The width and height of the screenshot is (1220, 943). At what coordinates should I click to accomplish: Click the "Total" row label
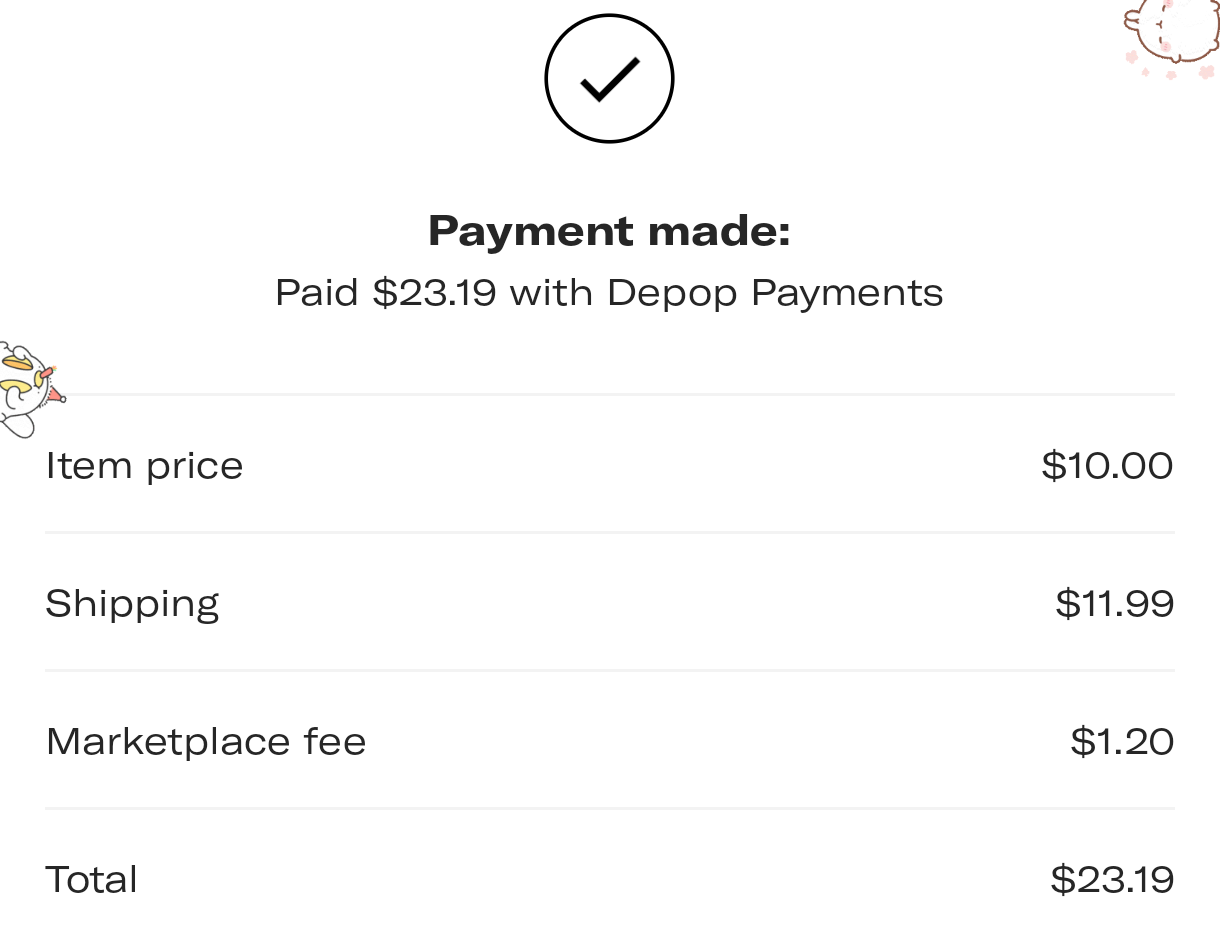(x=91, y=880)
